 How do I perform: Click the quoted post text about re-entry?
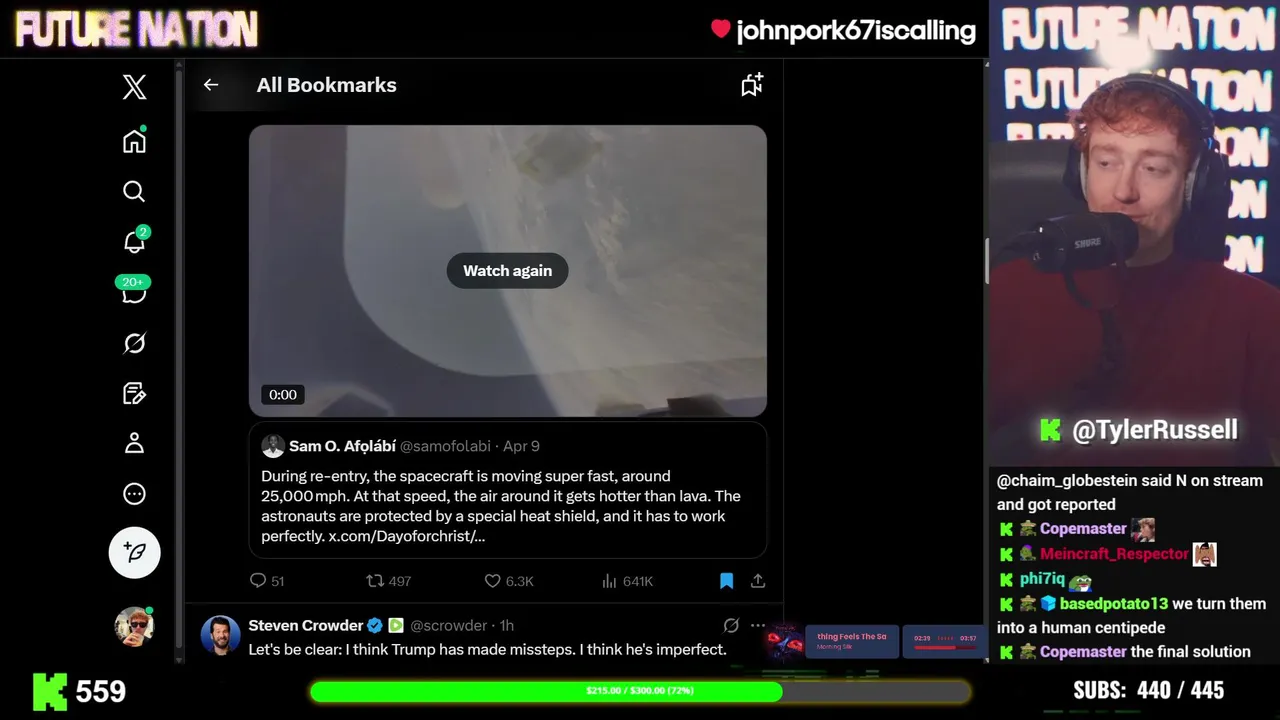(501, 506)
